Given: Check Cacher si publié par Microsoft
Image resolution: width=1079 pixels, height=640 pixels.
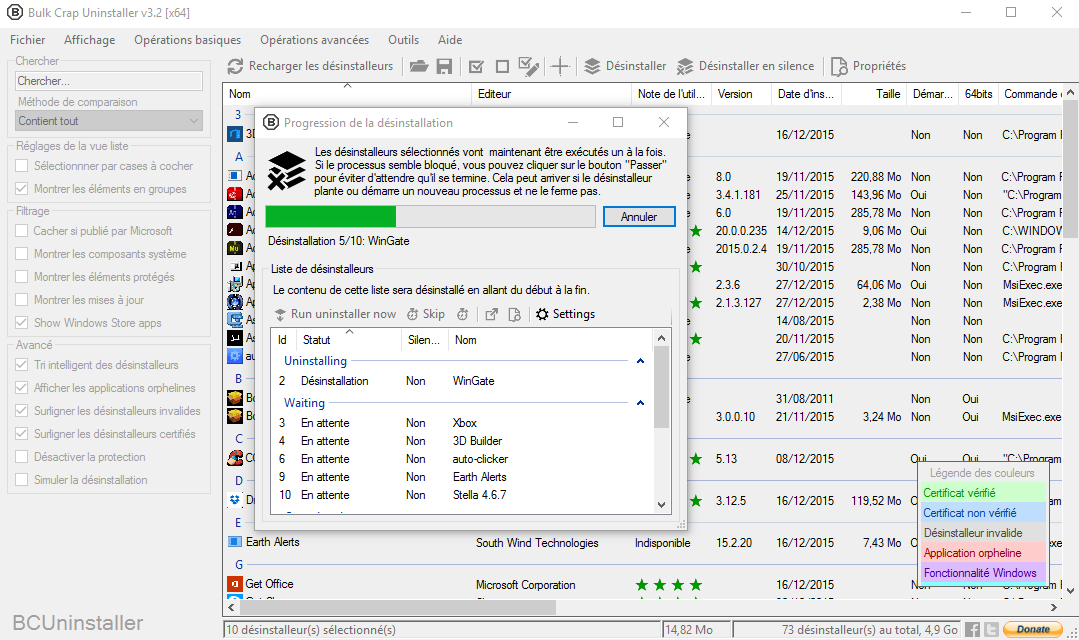Looking at the screenshot, I should pyautogui.click(x=22, y=231).
